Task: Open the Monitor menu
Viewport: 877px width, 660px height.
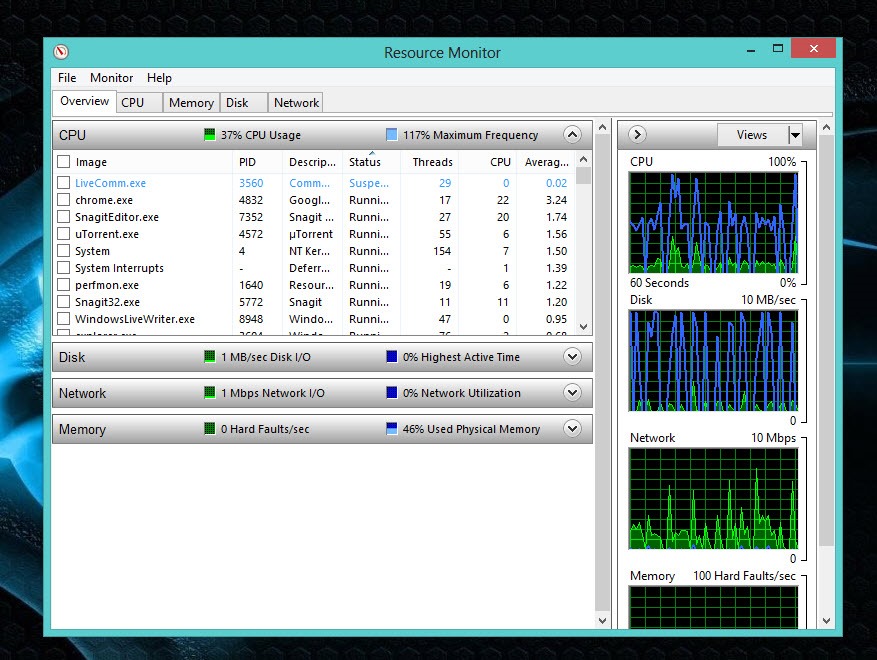Action: [111, 78]
